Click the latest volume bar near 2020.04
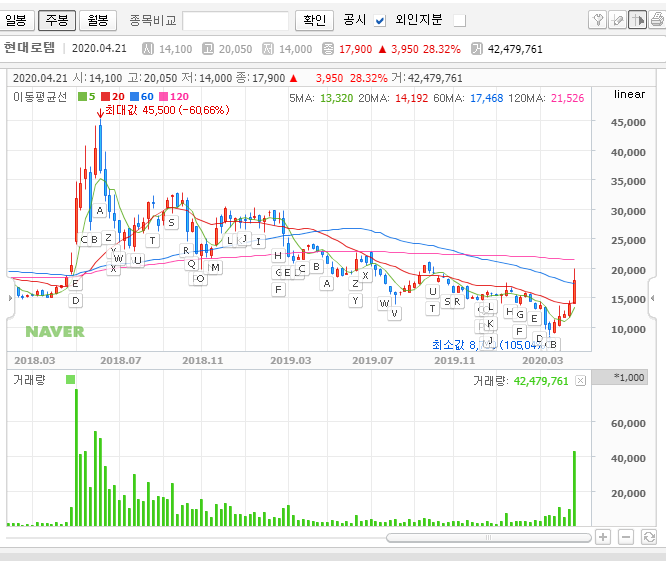The width and height of the screenshot is (666, 561). click(574, 488)
